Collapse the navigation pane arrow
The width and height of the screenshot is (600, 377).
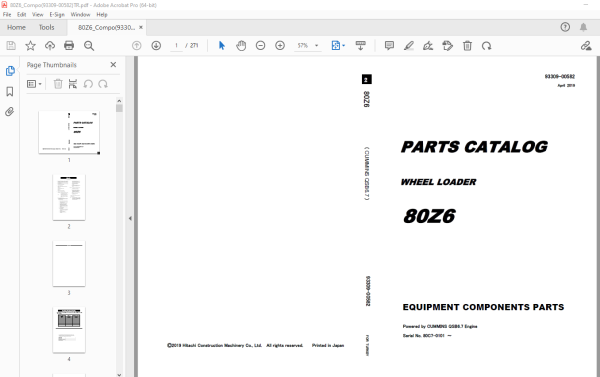pos(130,218)
